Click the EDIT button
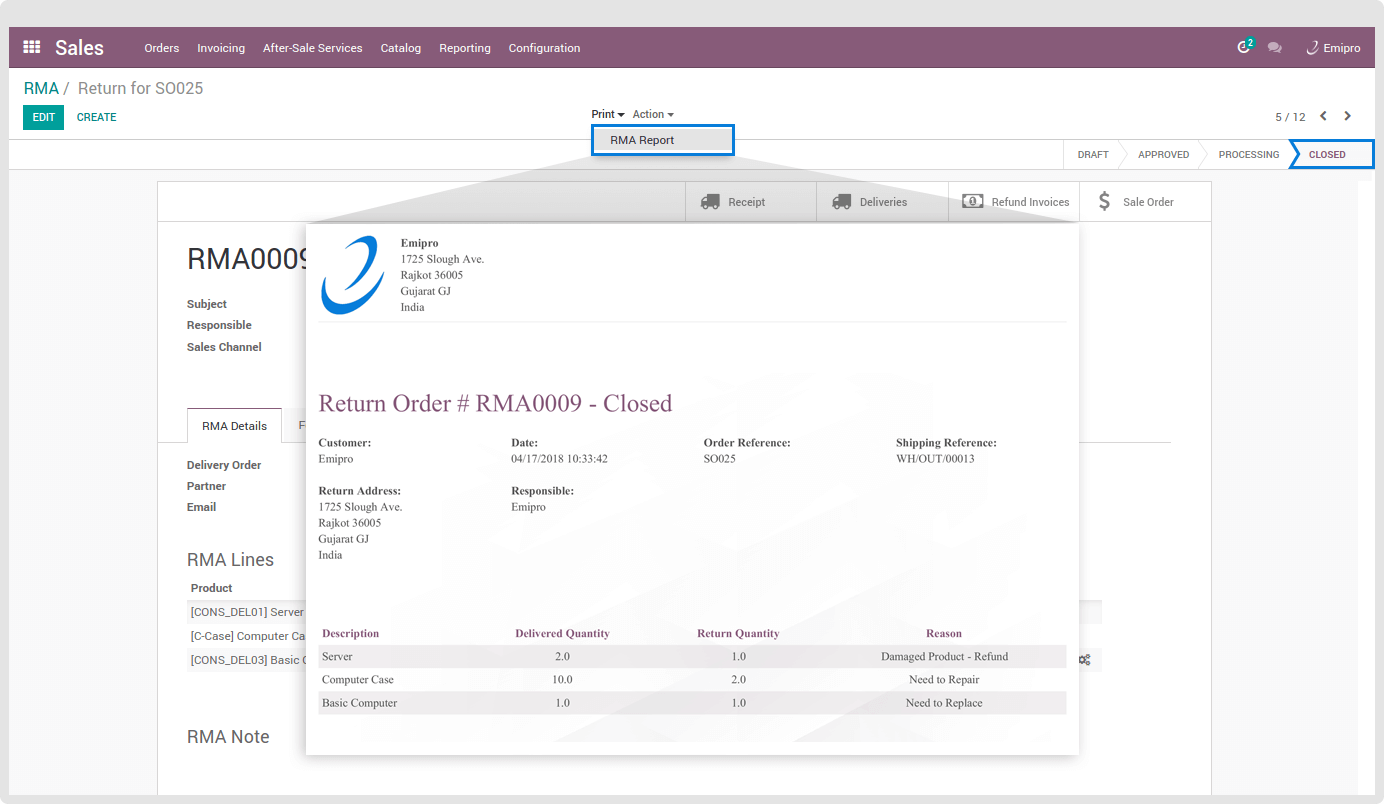The height and width of the screenshot is (804, 1384). [x=43, y=117]
